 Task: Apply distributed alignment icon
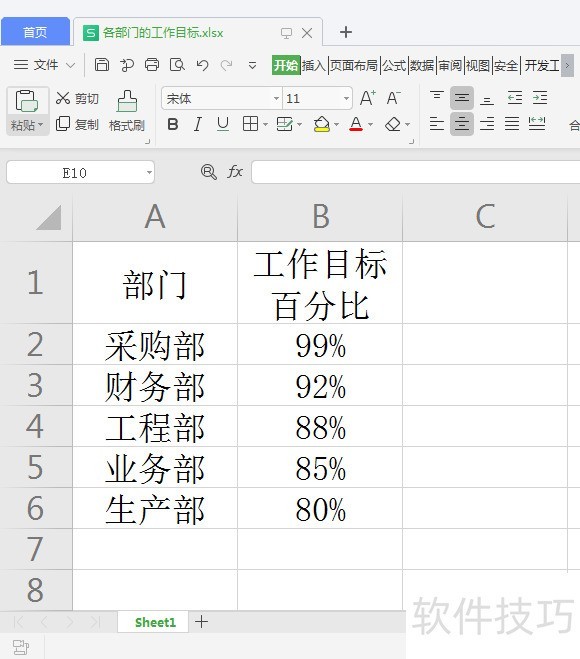(537, 124)
